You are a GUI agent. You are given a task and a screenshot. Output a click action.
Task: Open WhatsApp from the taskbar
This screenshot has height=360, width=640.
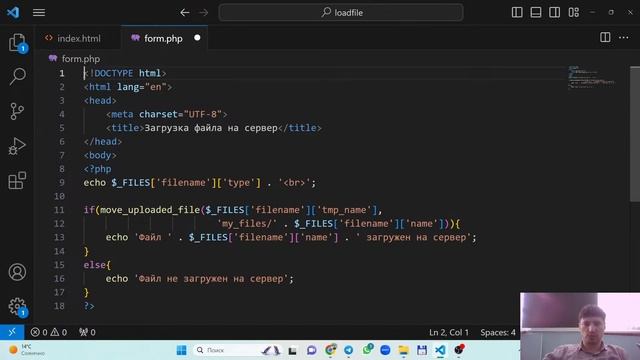click(x=367, y=349)
